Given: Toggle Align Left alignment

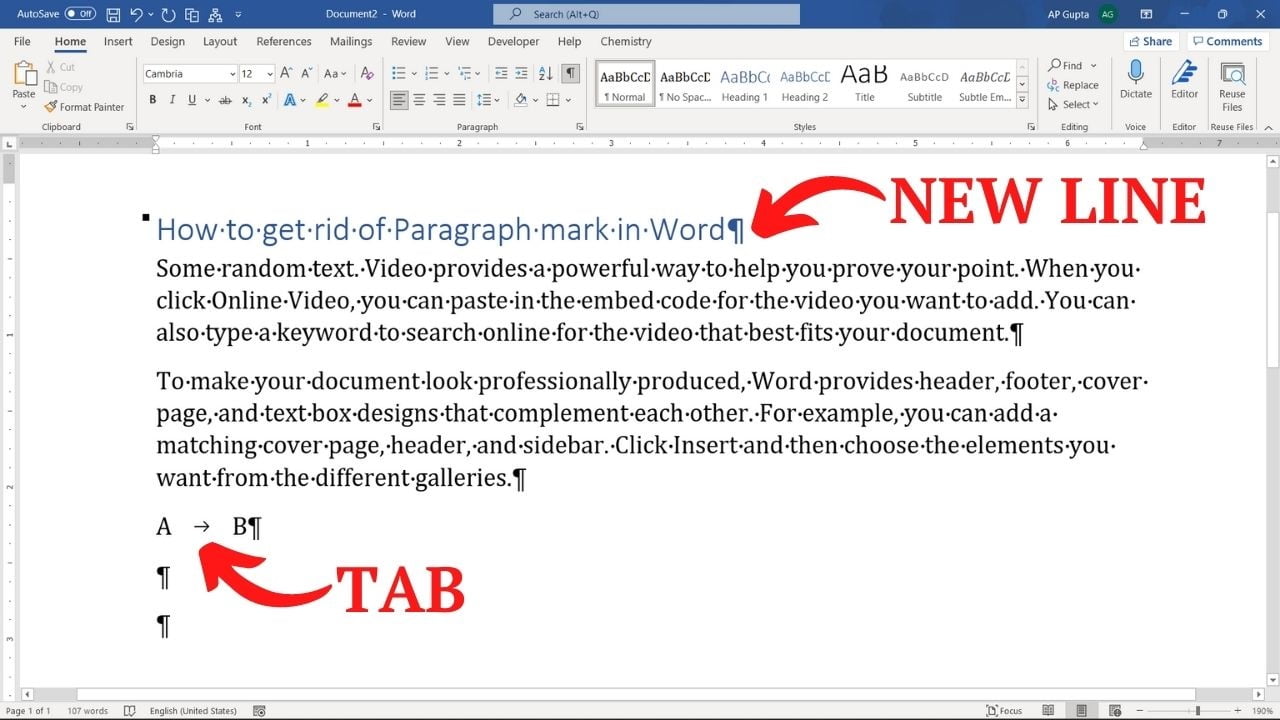Looking at the screenshot, I should [x=399, y=100].
